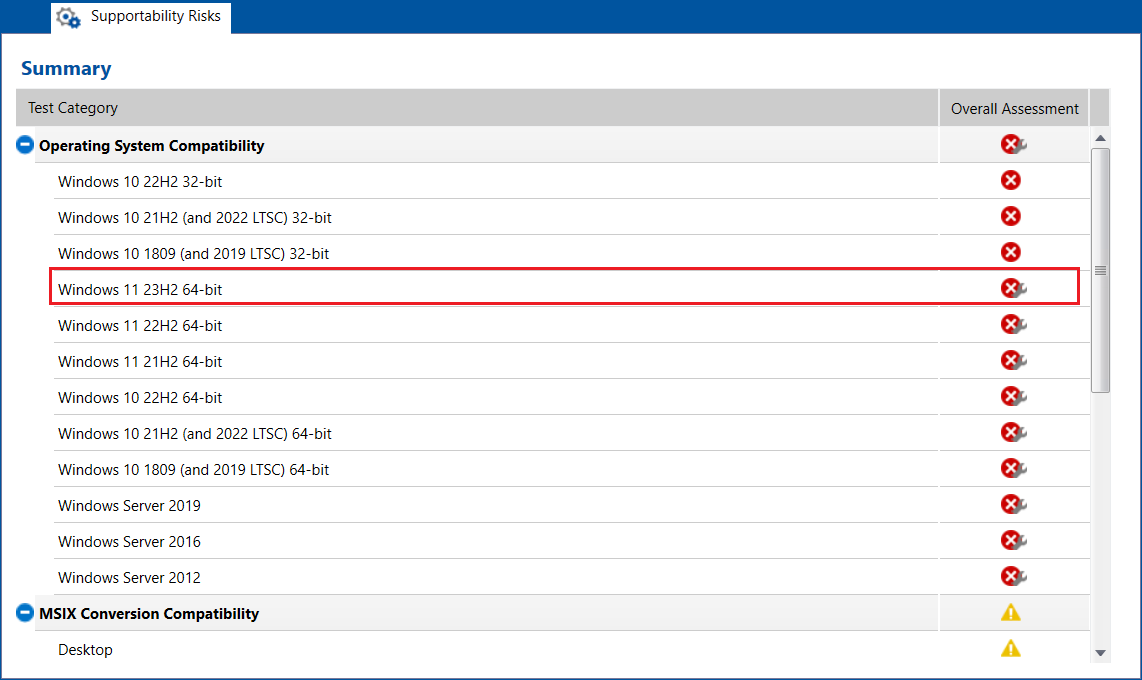Select Windows Server 2019 row
Image resolution: width=1142 pixels, height=680 pixels.
[572, 505]
